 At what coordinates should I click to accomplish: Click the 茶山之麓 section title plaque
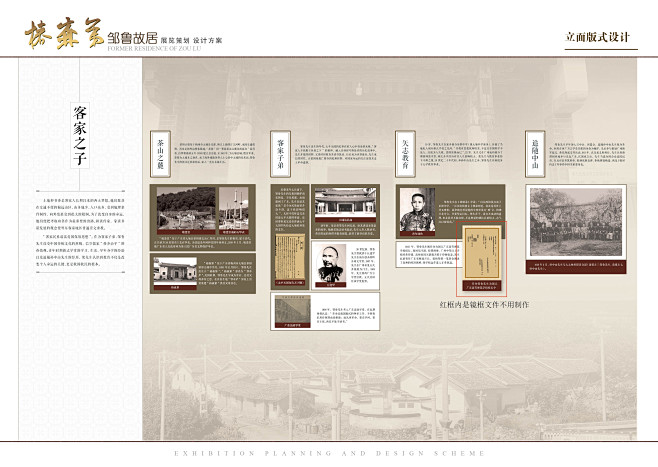tap(159, 152)
